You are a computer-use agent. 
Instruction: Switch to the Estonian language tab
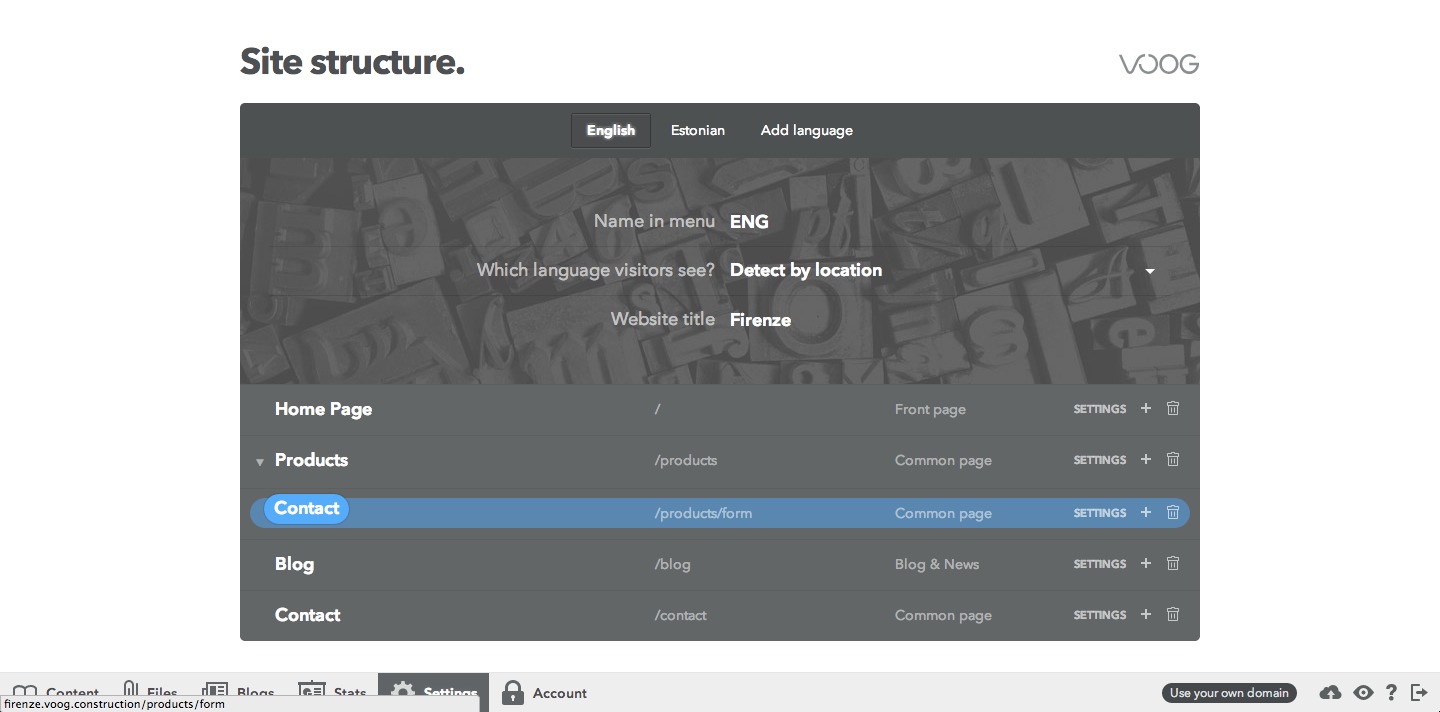tap(698, 130)
